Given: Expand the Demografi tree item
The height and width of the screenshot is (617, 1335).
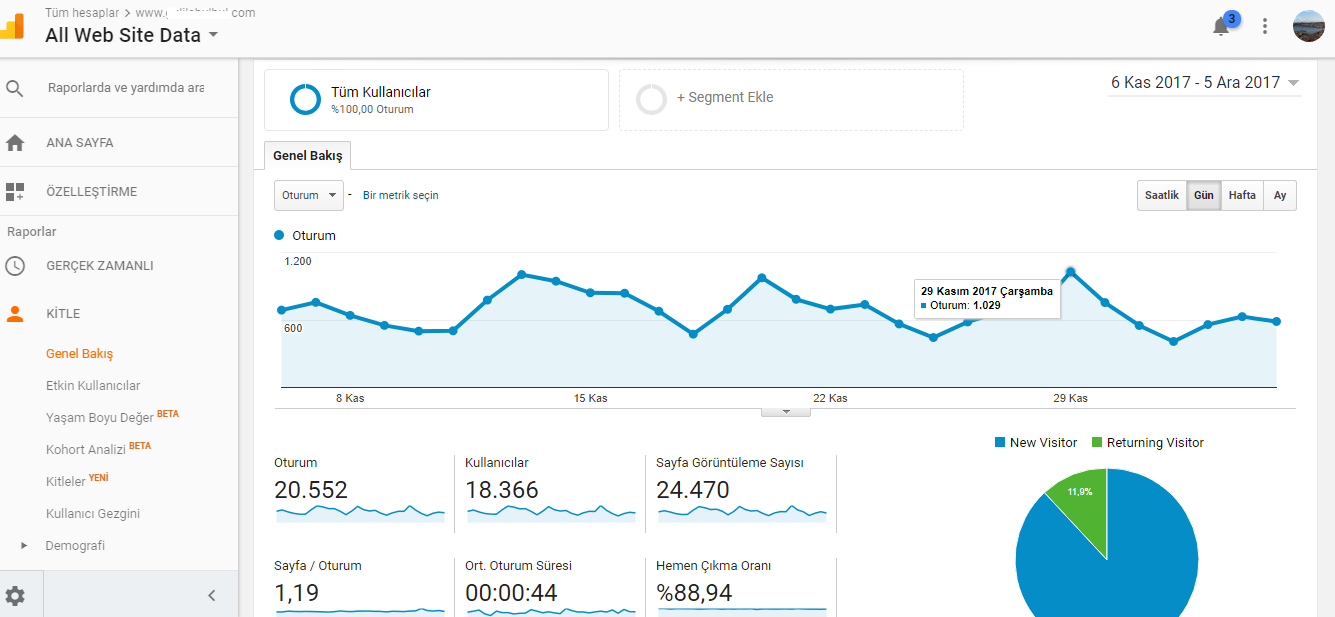Looking at the screenshot, I should (24, 546).
